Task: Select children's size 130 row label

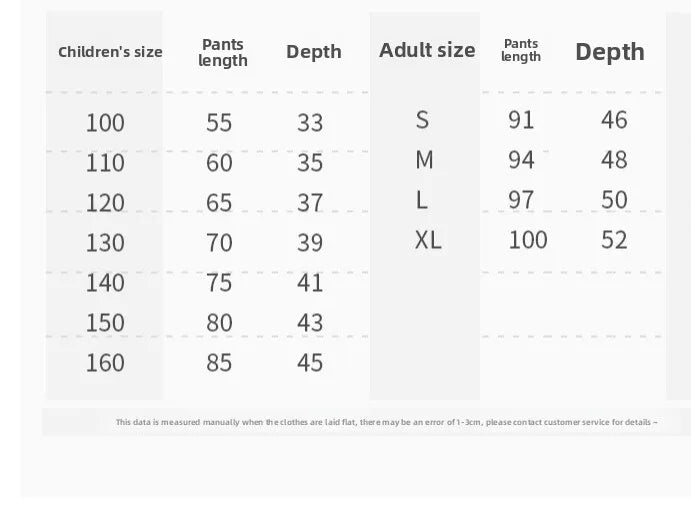Action: [105, 242]
